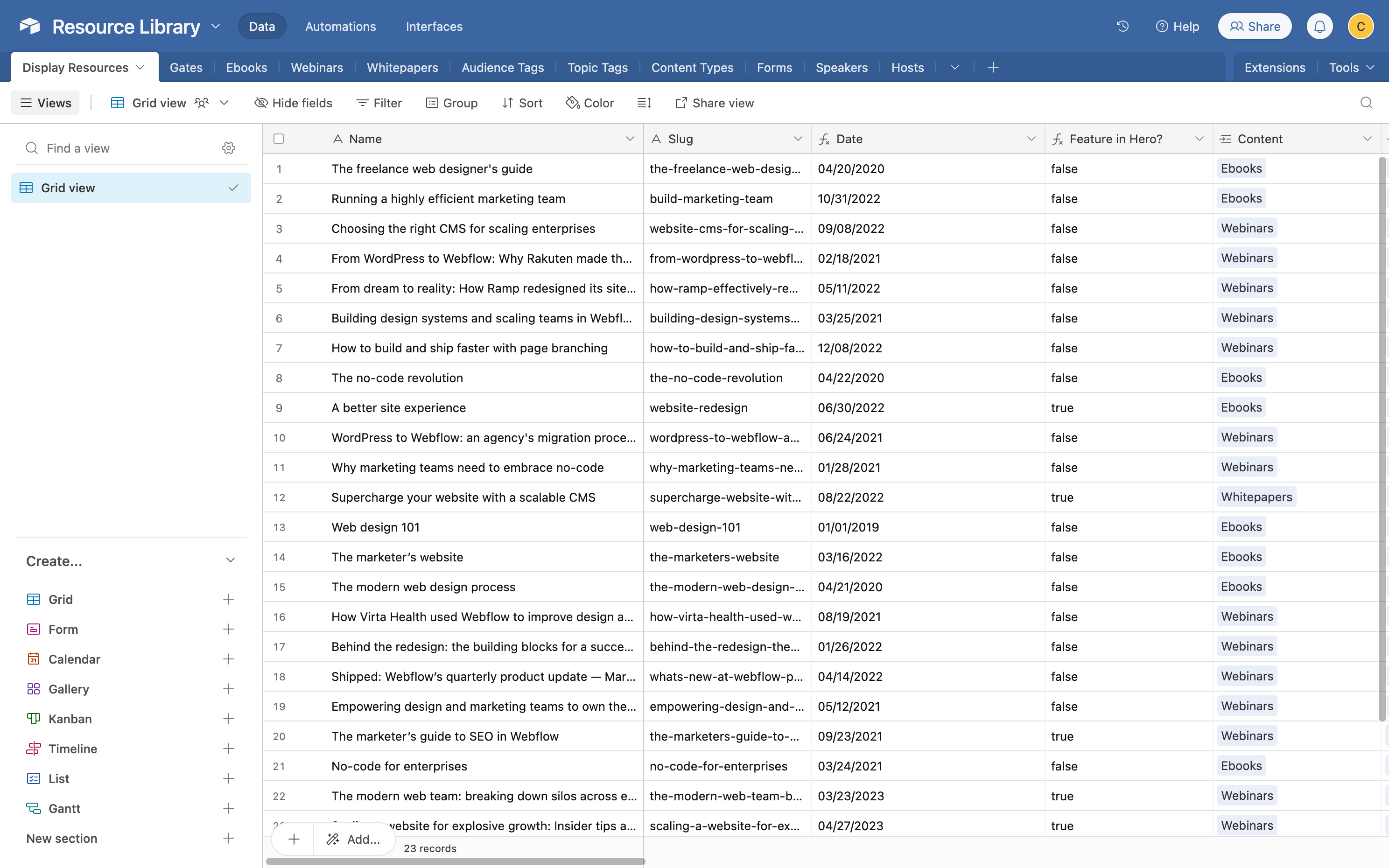Image resolution: width=1389 pixels, height=868 pixels.
Task: Open base history clock icon
Action: tap(1122, 27)
